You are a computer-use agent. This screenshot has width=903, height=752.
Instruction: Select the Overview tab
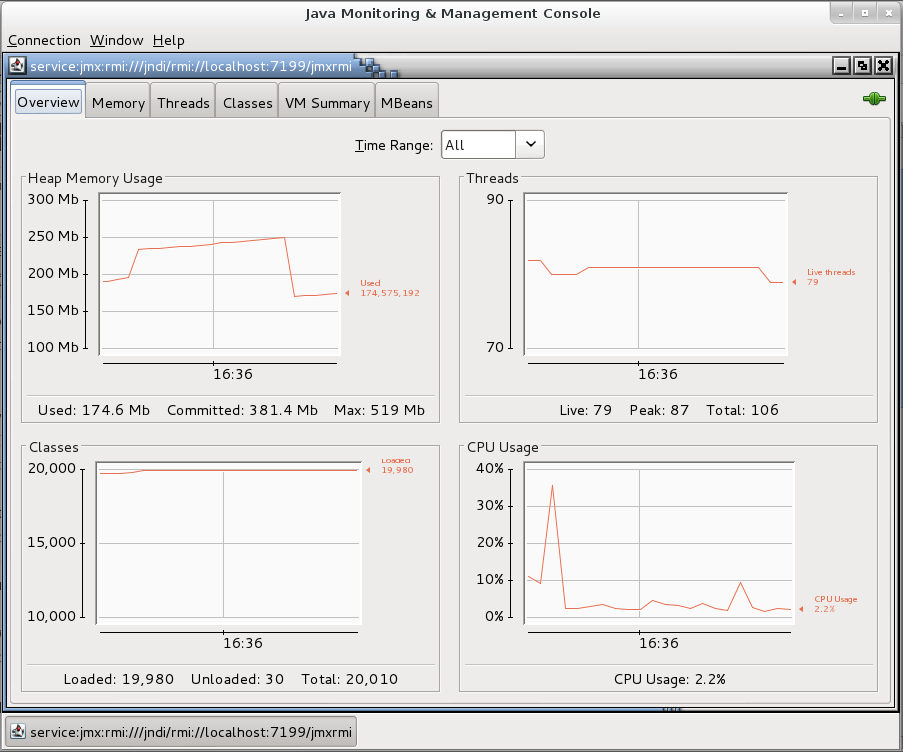pyautogui.click(x=47, y=101)
